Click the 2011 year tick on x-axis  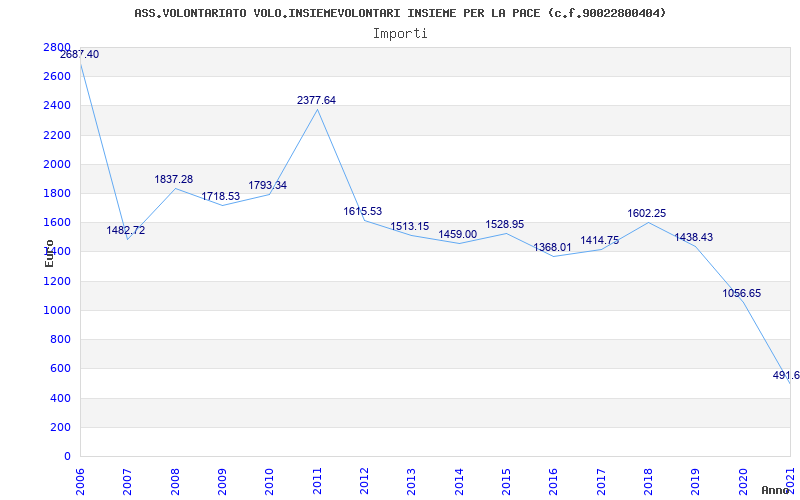tap(317, 476)
